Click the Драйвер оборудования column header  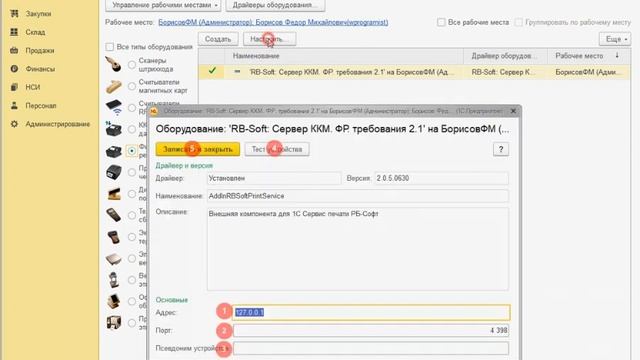[x=505, y=56]
